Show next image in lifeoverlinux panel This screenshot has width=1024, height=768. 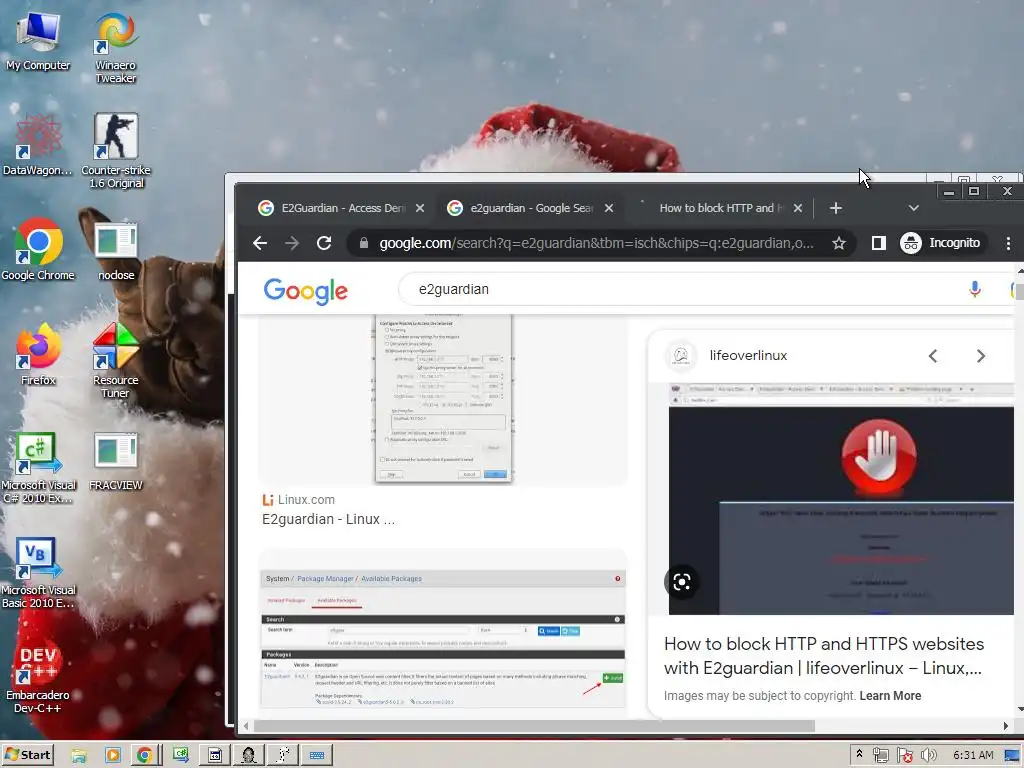[x=980, y=356]
